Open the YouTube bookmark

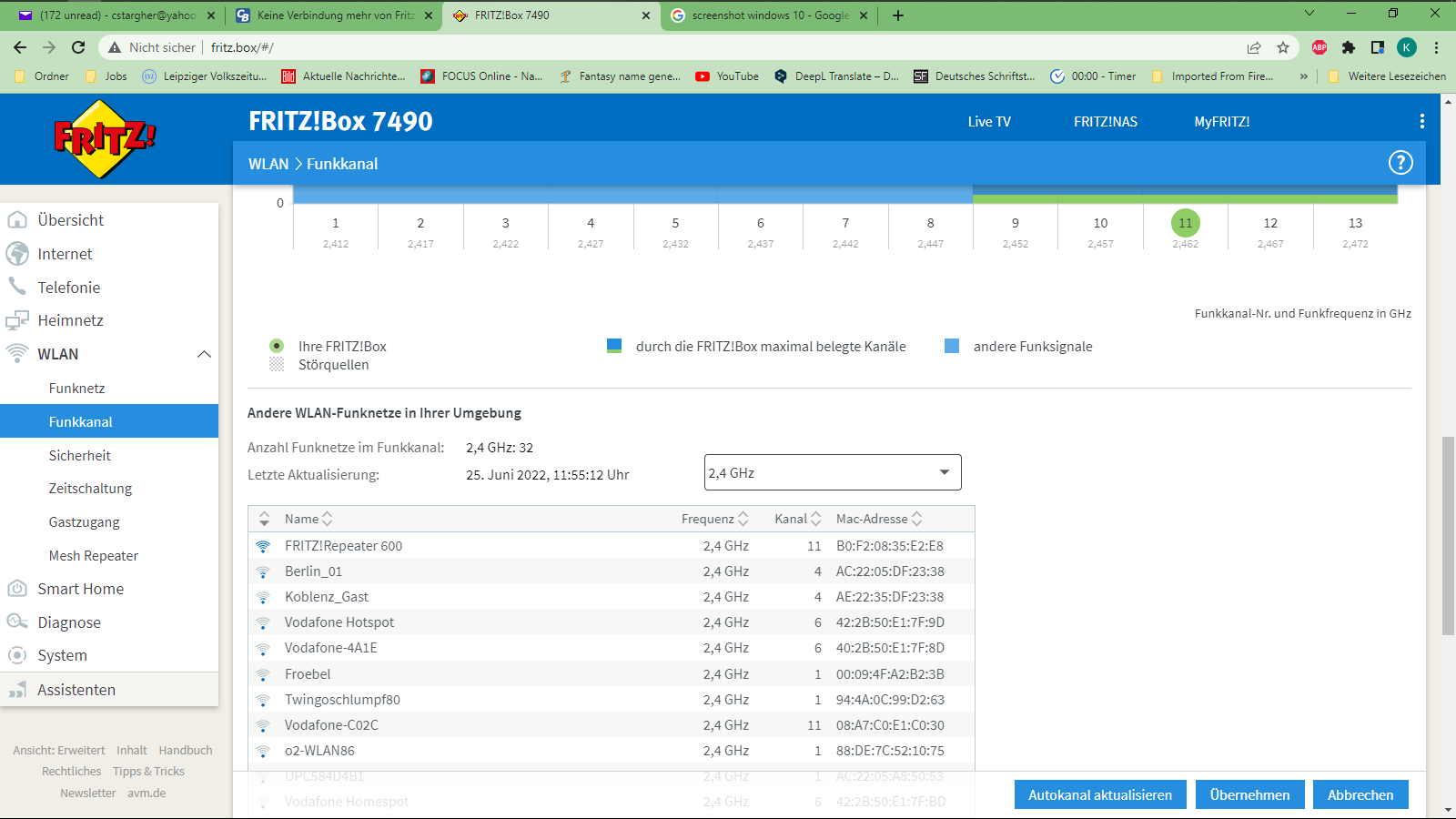tap(727, 76)
